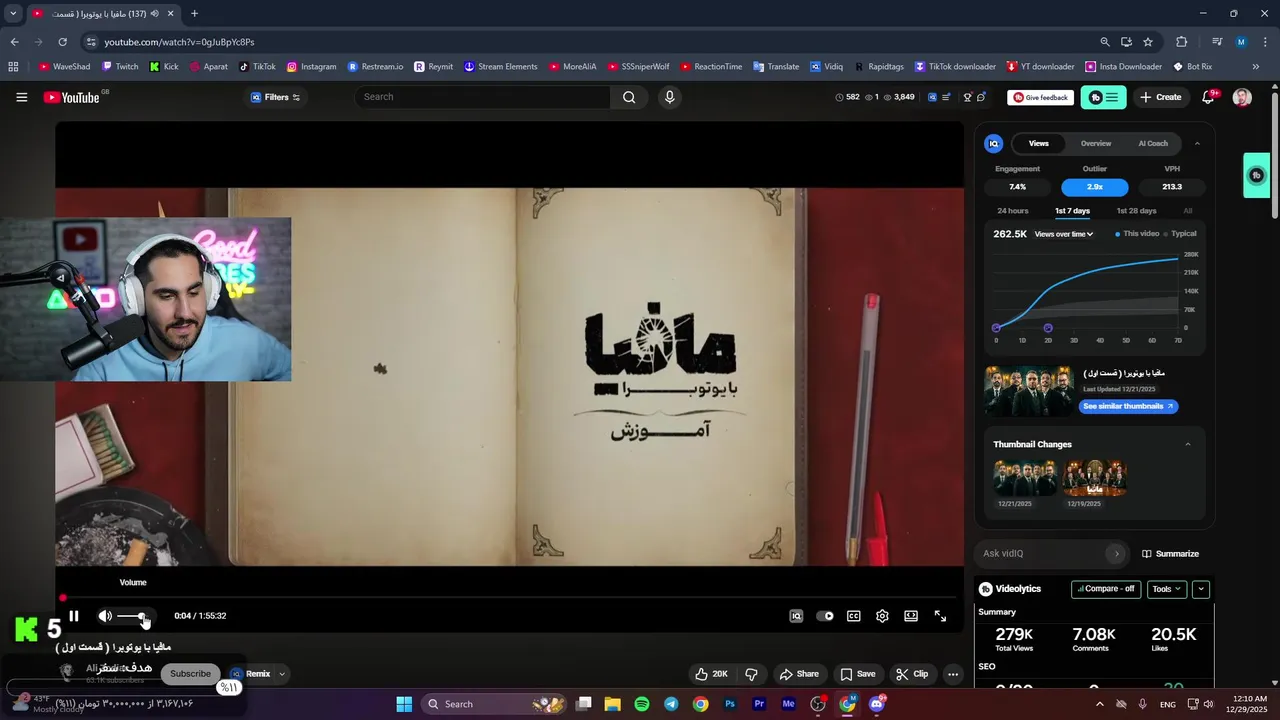Image resolution: width=1280 pixels, height=720 pixels.
Task: Collapse Thumbnail Changes section
Action: [x=1188, y=444]
